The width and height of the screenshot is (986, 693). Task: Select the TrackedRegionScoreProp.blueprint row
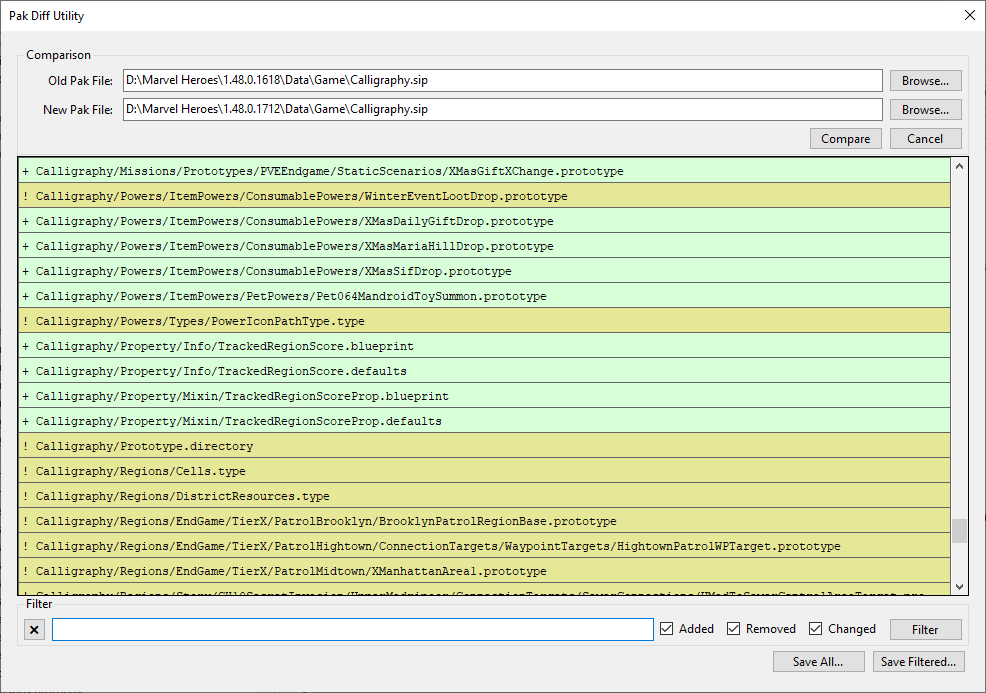(484, 396)
